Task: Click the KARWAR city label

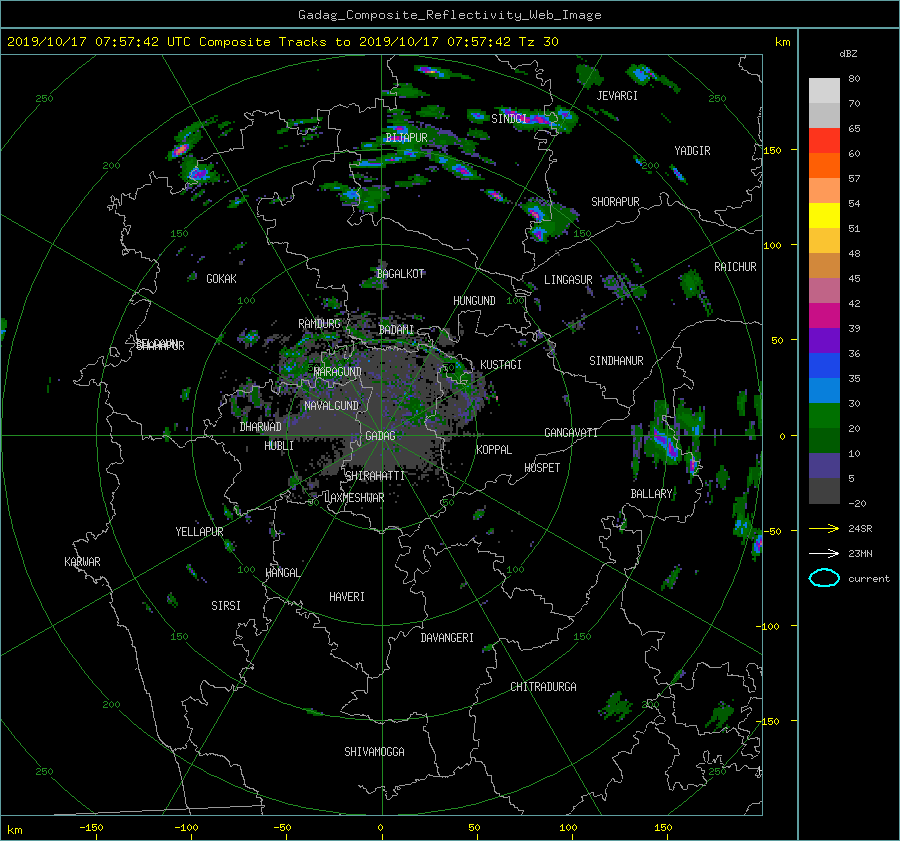Action: [x=82, y=562]
